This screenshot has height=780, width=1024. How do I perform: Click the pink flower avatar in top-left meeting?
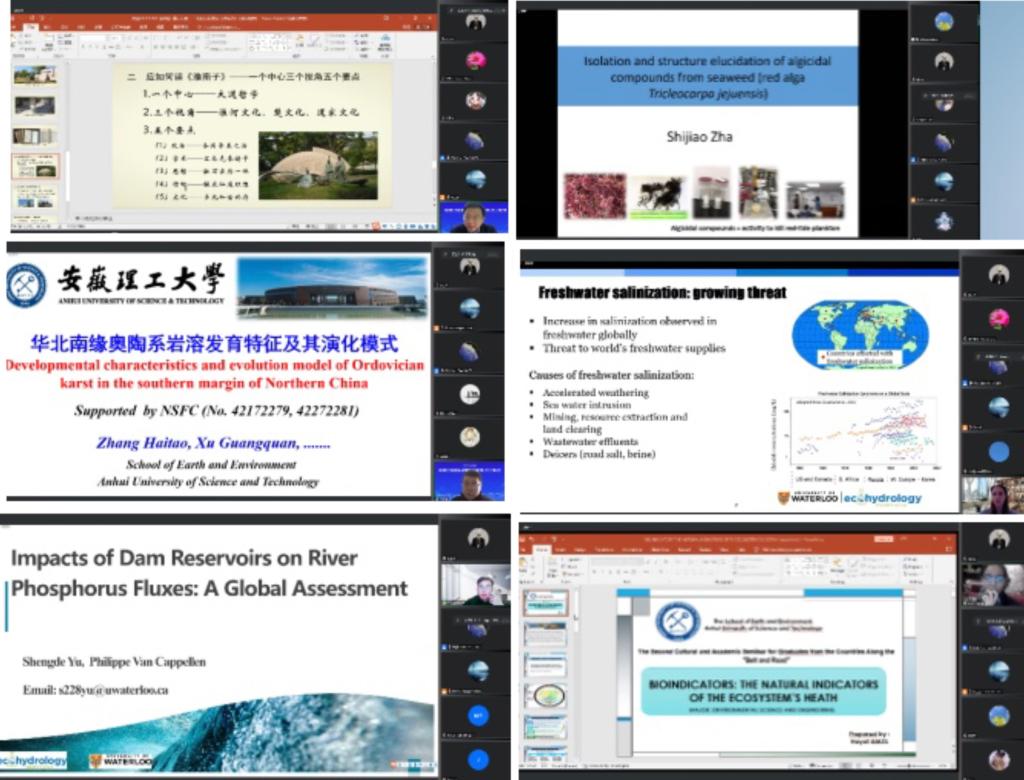(x=475, y=60)
